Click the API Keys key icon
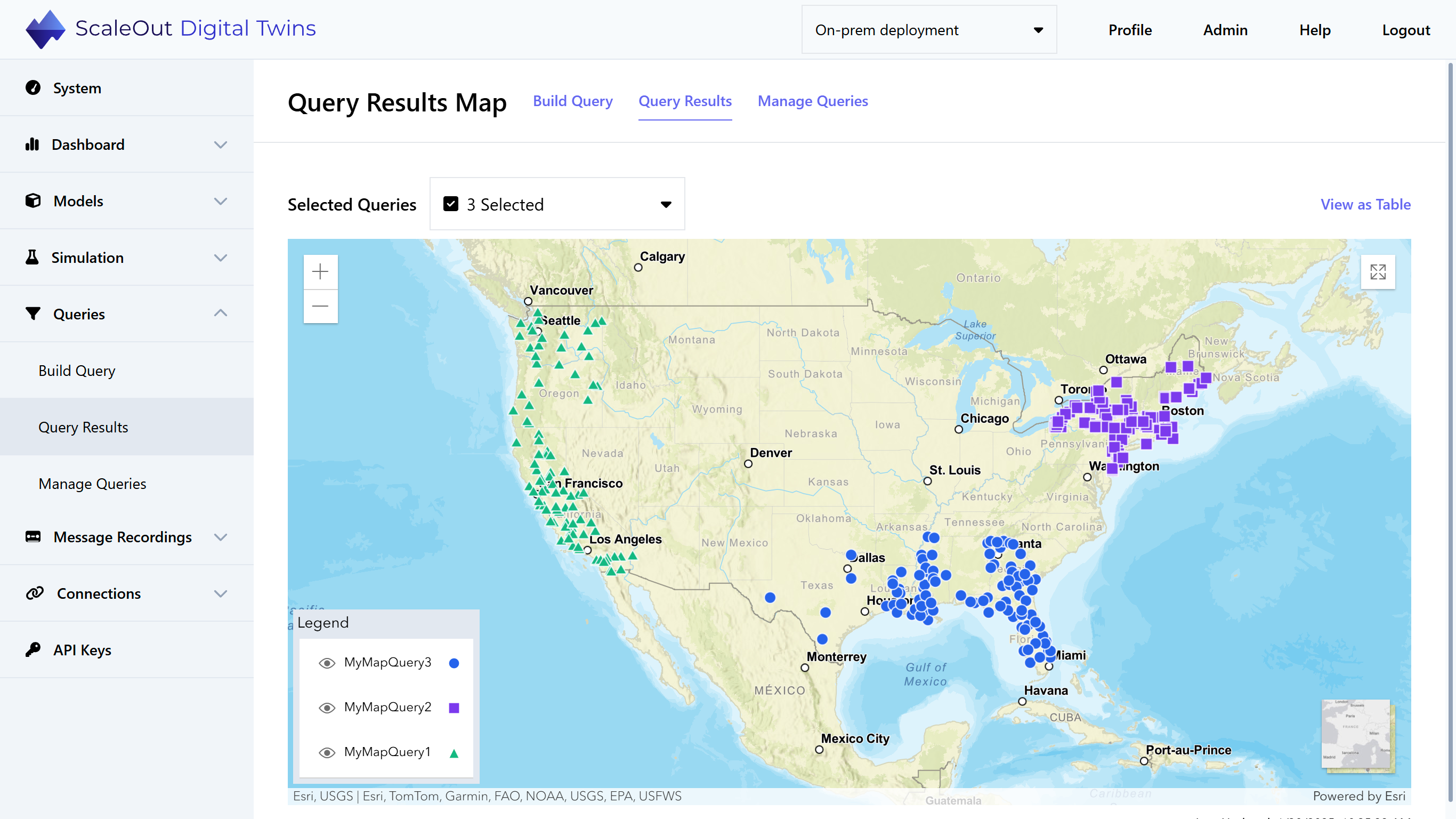 pos(34,649)
